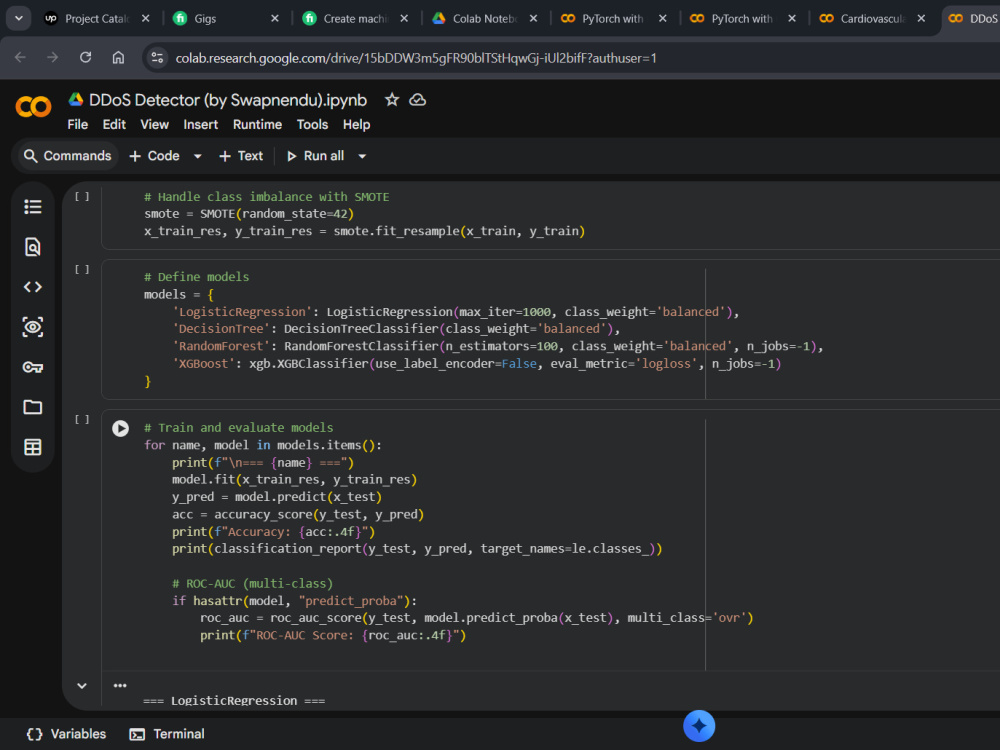The width and height of the screenshot is (1000, 750).
Task: Click the Colab logo
Action: coord(33,107)
